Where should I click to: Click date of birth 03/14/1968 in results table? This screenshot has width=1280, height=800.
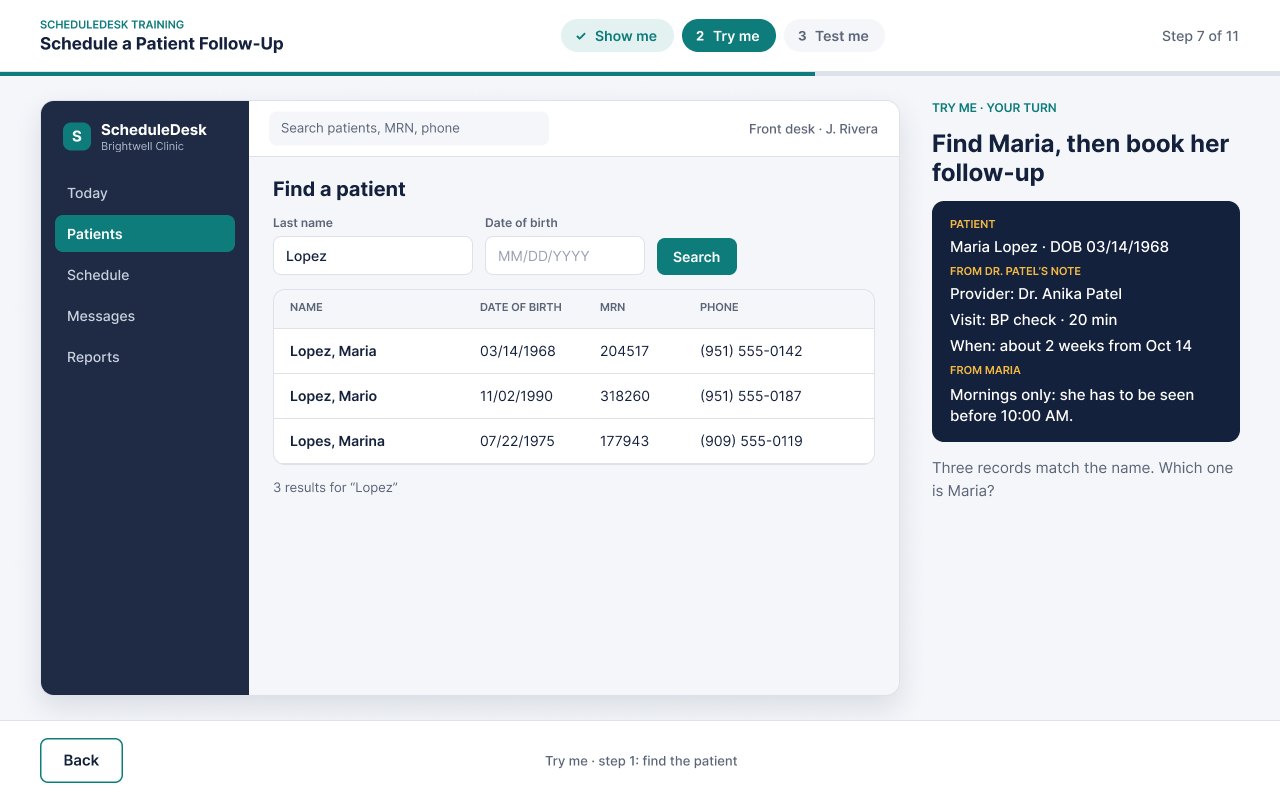coord(518,351)
